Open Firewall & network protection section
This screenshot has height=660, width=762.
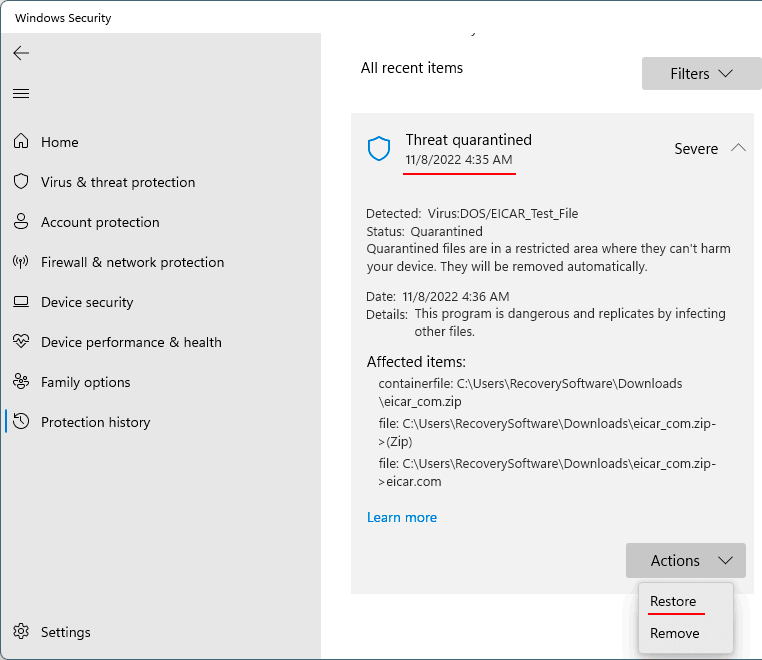pos(133,262)
